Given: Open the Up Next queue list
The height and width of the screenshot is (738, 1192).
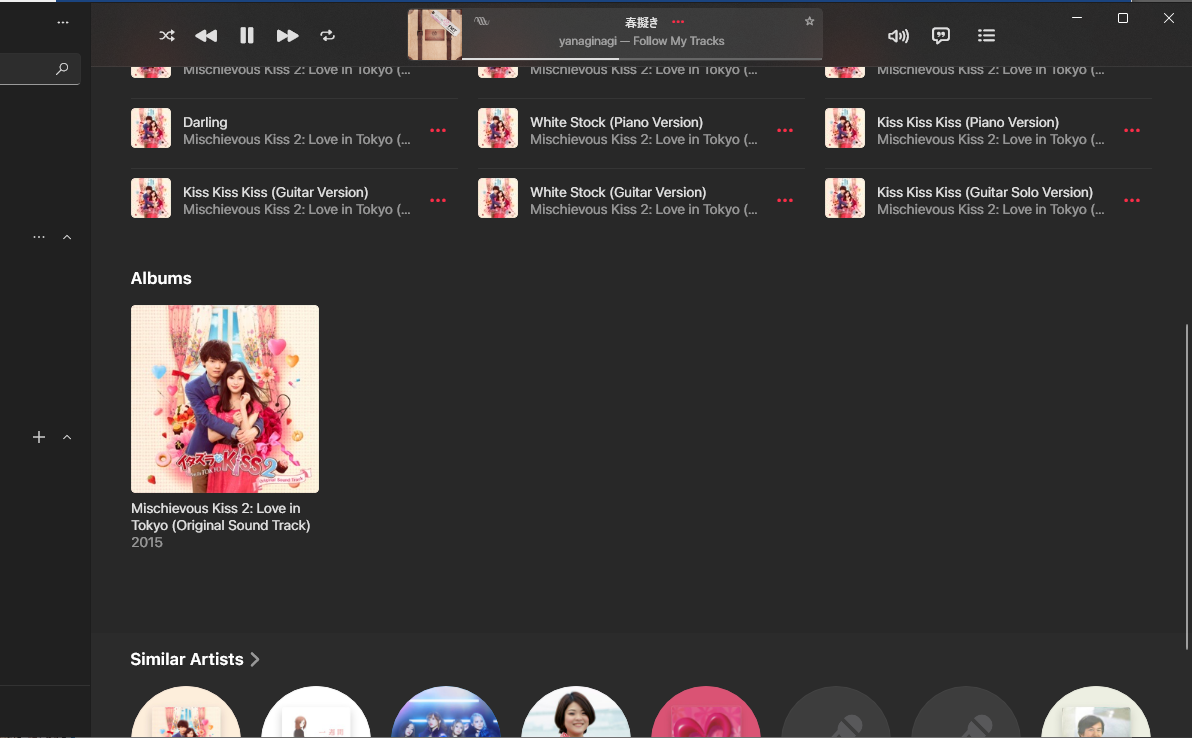Looking at the screenshot, I should [986, 36].
